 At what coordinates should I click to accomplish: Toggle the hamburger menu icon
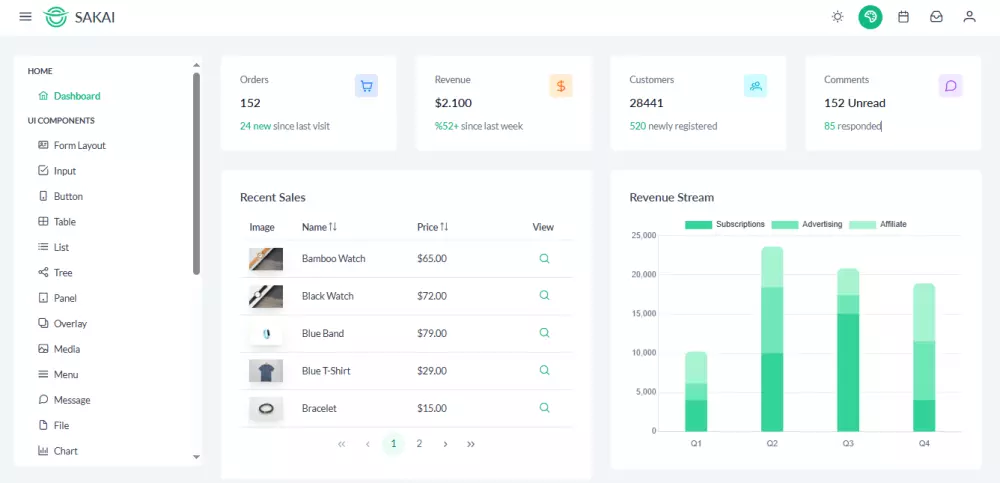[x=26, y=17]
